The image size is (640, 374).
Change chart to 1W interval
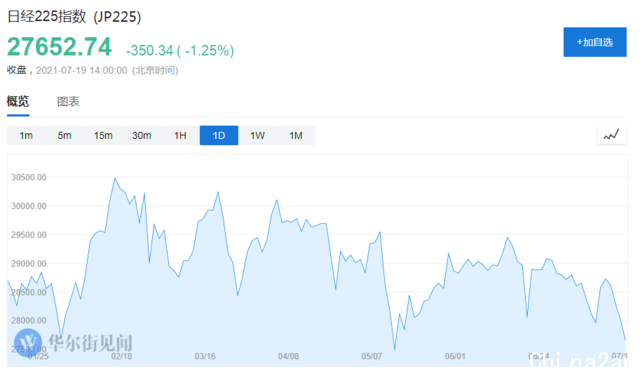click(257, 136)
